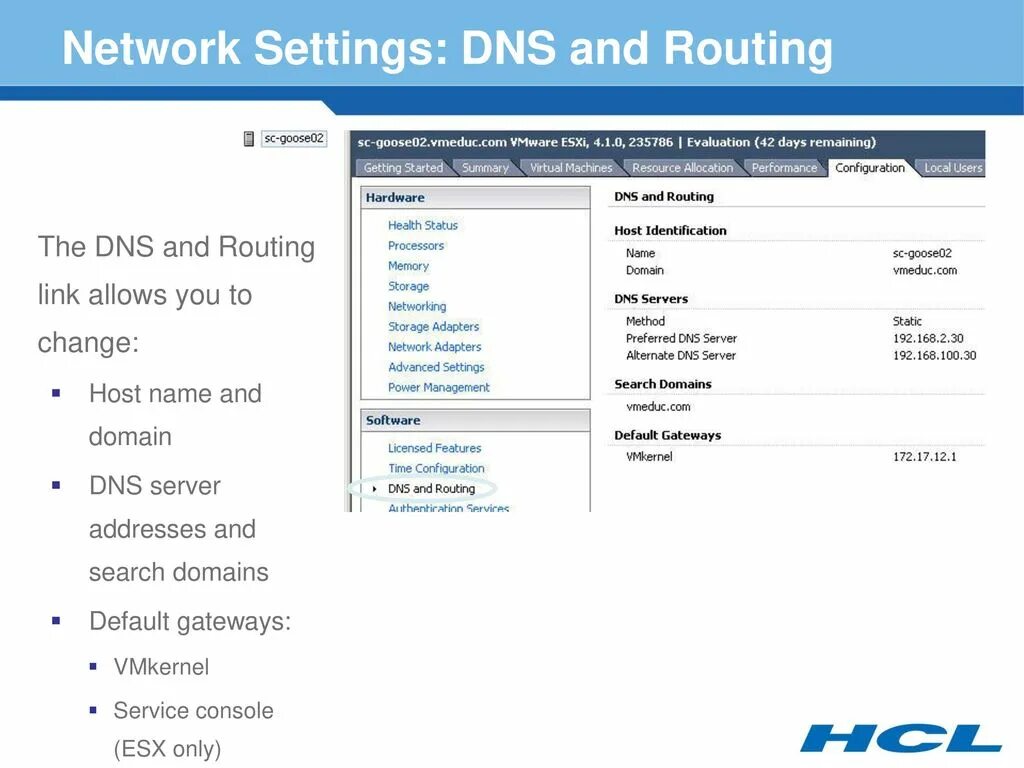Open Health Status under Hardware

pos(423,225)
